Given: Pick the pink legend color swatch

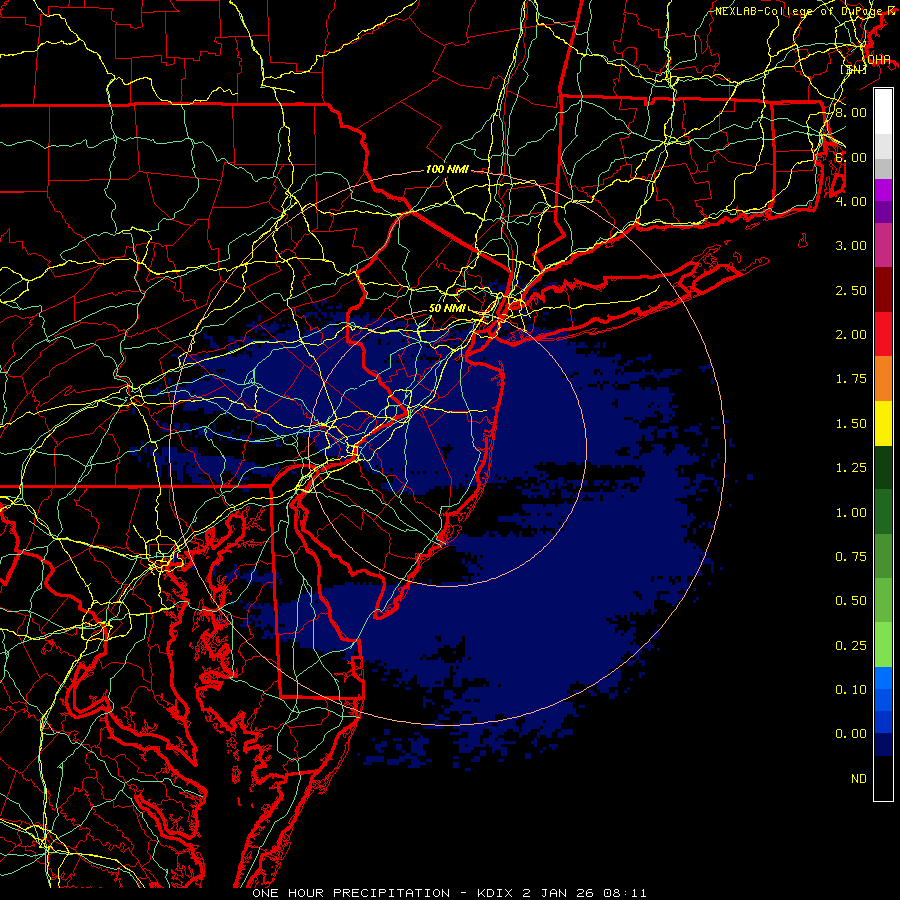Looking at the screenshot, I should 883,245.
